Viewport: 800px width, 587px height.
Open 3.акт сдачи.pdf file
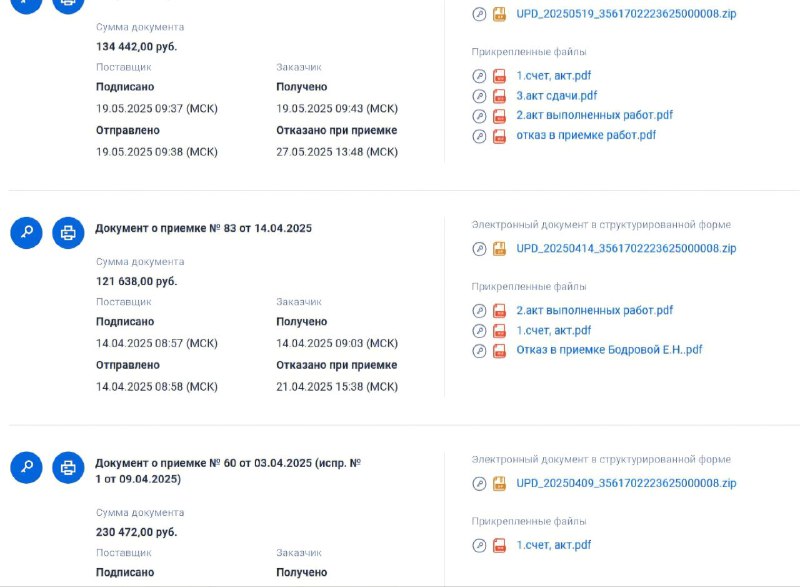tap(556, 95)
